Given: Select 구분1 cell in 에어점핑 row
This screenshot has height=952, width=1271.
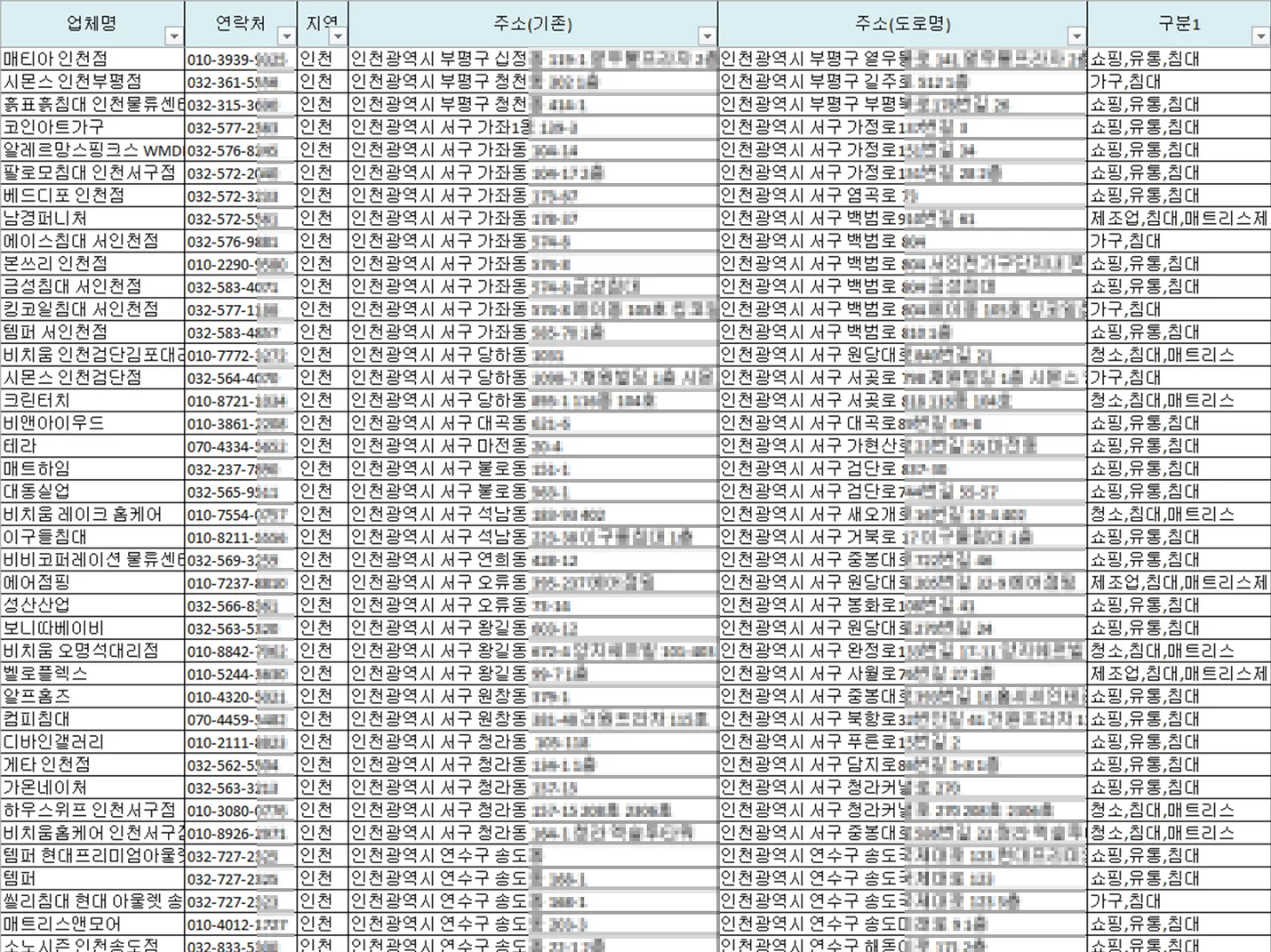Looking at the screenshot, I should (1179, 583).
